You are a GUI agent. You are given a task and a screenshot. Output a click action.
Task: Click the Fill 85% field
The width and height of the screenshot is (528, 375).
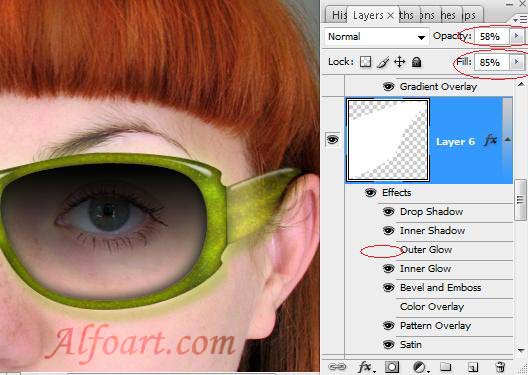point(491,62)
